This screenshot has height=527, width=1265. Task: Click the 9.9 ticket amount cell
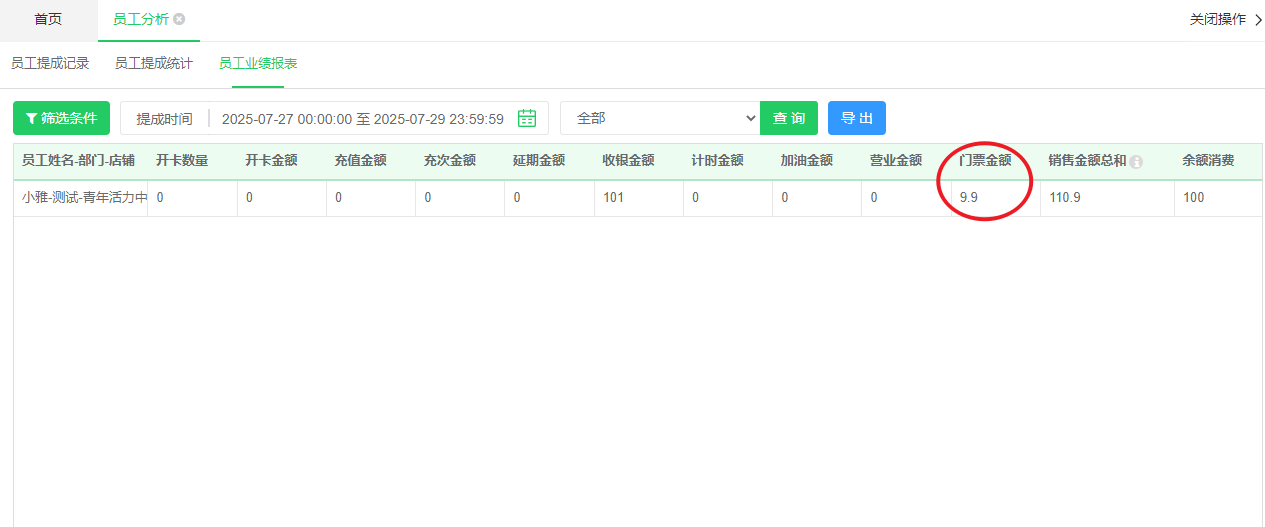(x=968, y=198)
